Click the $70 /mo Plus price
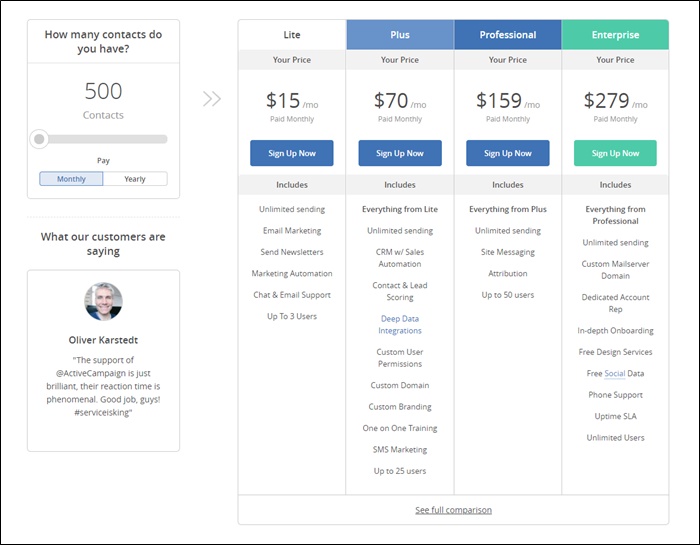The width and height of the screenshot is (700, 545). pyautogui.click(x=400, y=101)
